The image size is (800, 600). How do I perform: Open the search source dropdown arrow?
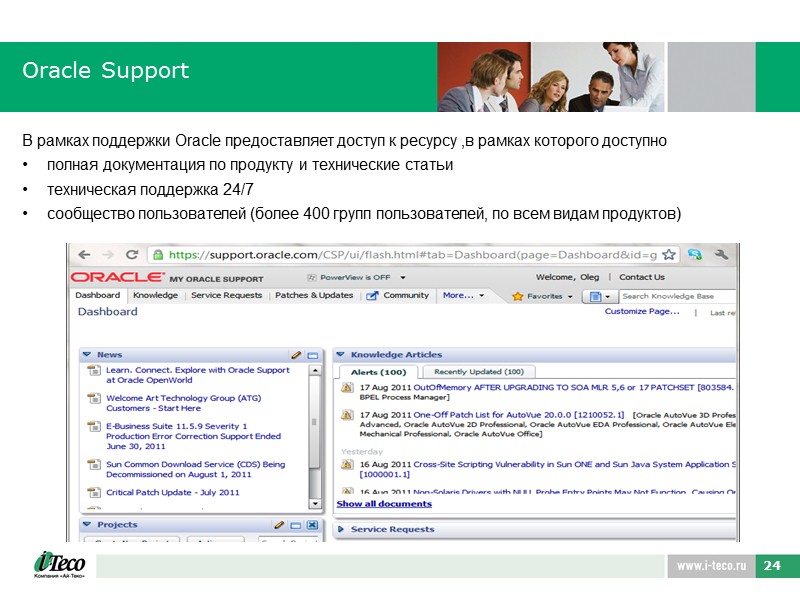pos(607,296)
